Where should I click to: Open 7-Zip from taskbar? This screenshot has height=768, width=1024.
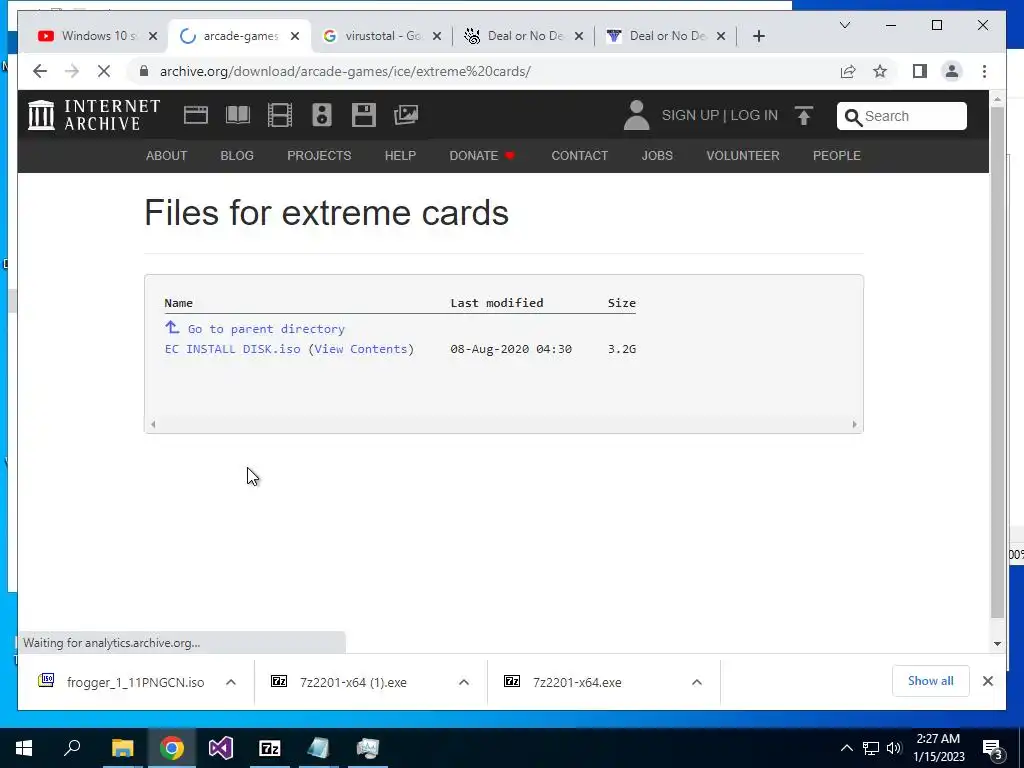(270, 748)
